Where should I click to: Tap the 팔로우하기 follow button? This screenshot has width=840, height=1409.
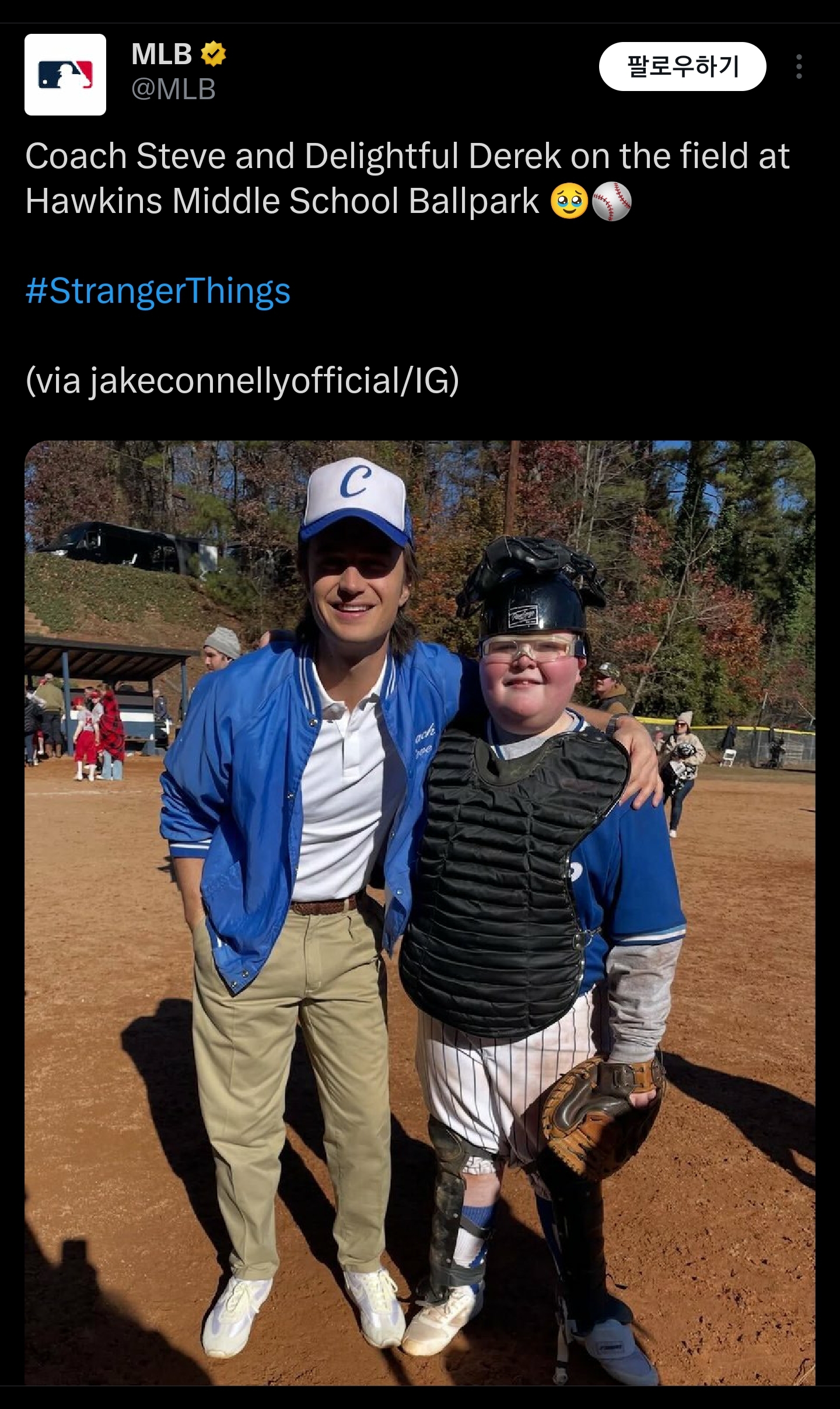pos(682,67)
